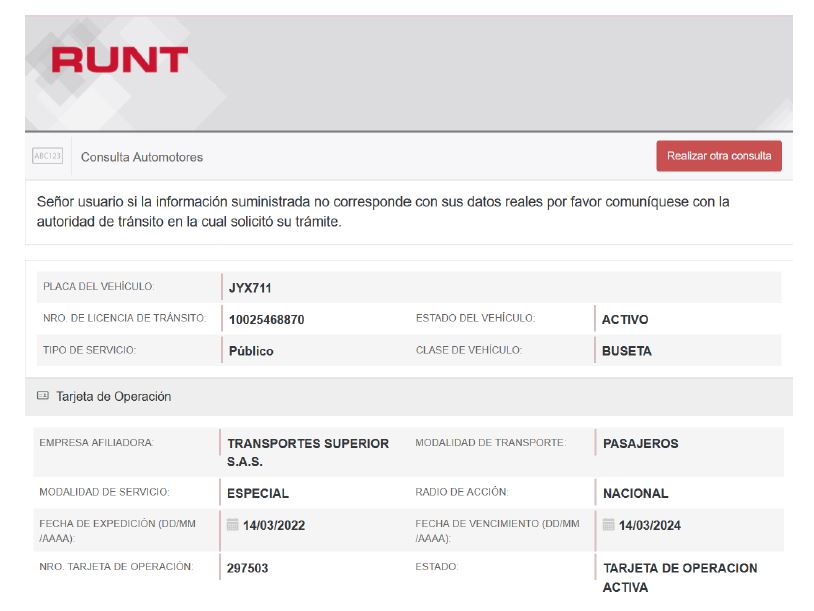814x611 pixels.
Task: Open the Consulta Automotores heading
Action: 141,157
